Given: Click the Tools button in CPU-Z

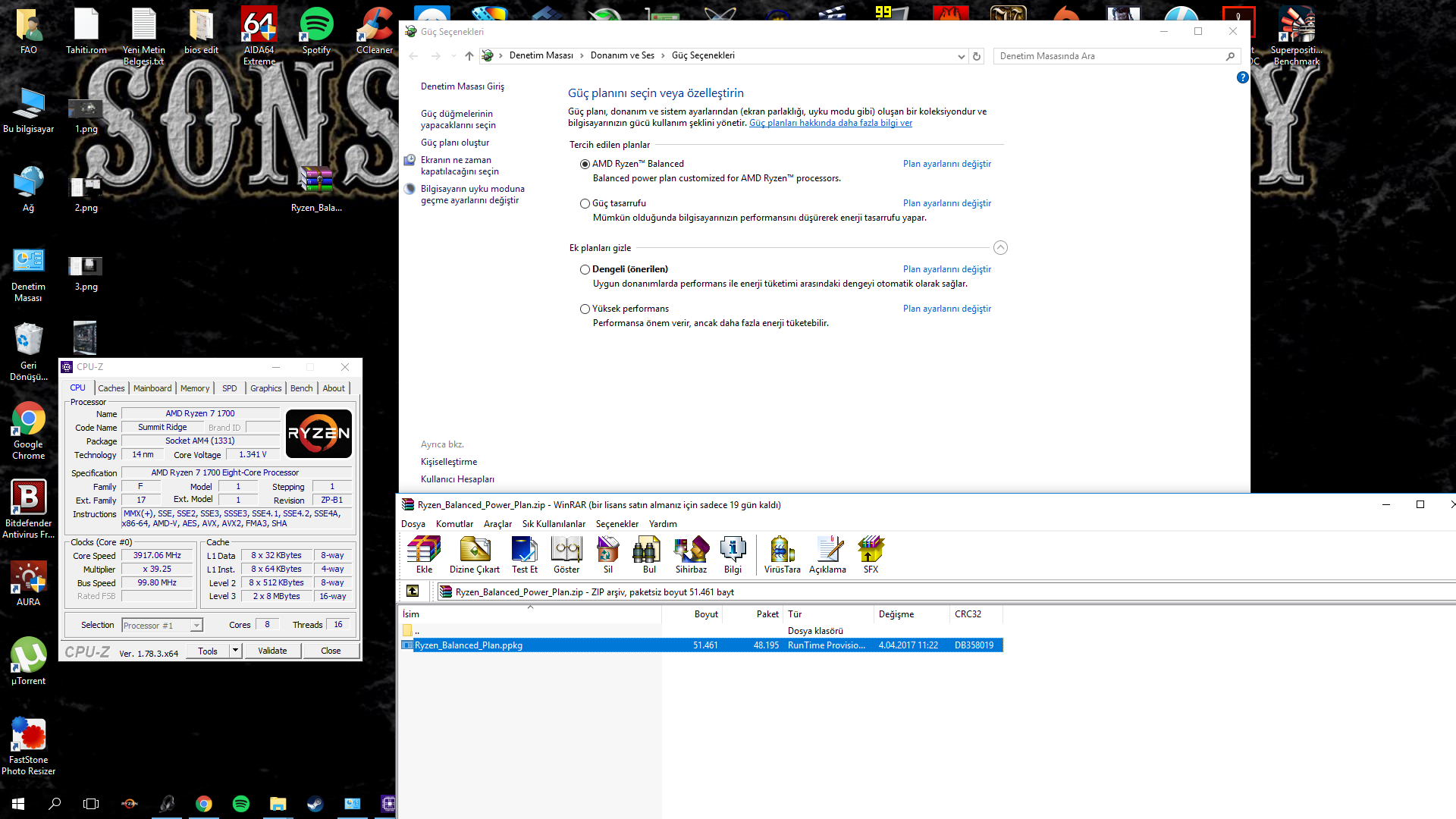Looking at the screenshot, I should 208,651.
